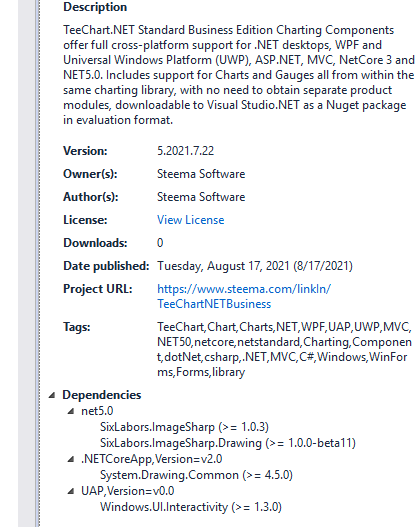Image resolution: width=416 pixels, height=527 pixels.
Task: Click the .NETCoreApp,Version=v2.0 label
Action: pyautogui.click(x=152, y=459)
